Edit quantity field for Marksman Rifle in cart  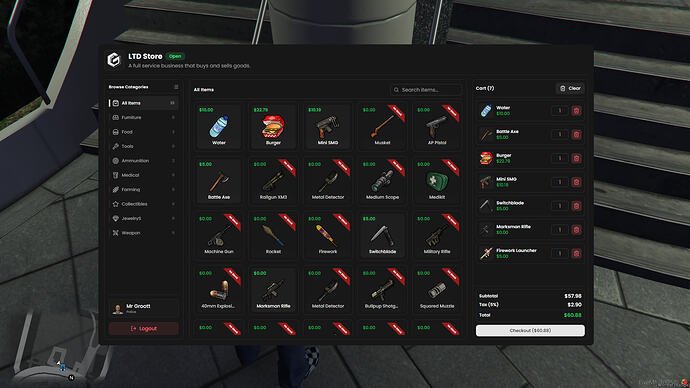tap(559, 230)
